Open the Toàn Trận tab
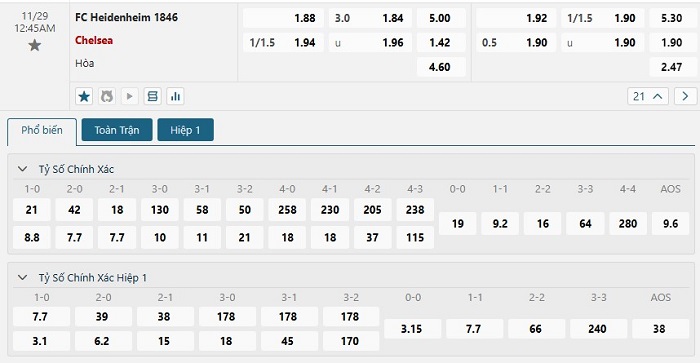The width and height of the screenshot is (700, 363). [x=117, y=130]
